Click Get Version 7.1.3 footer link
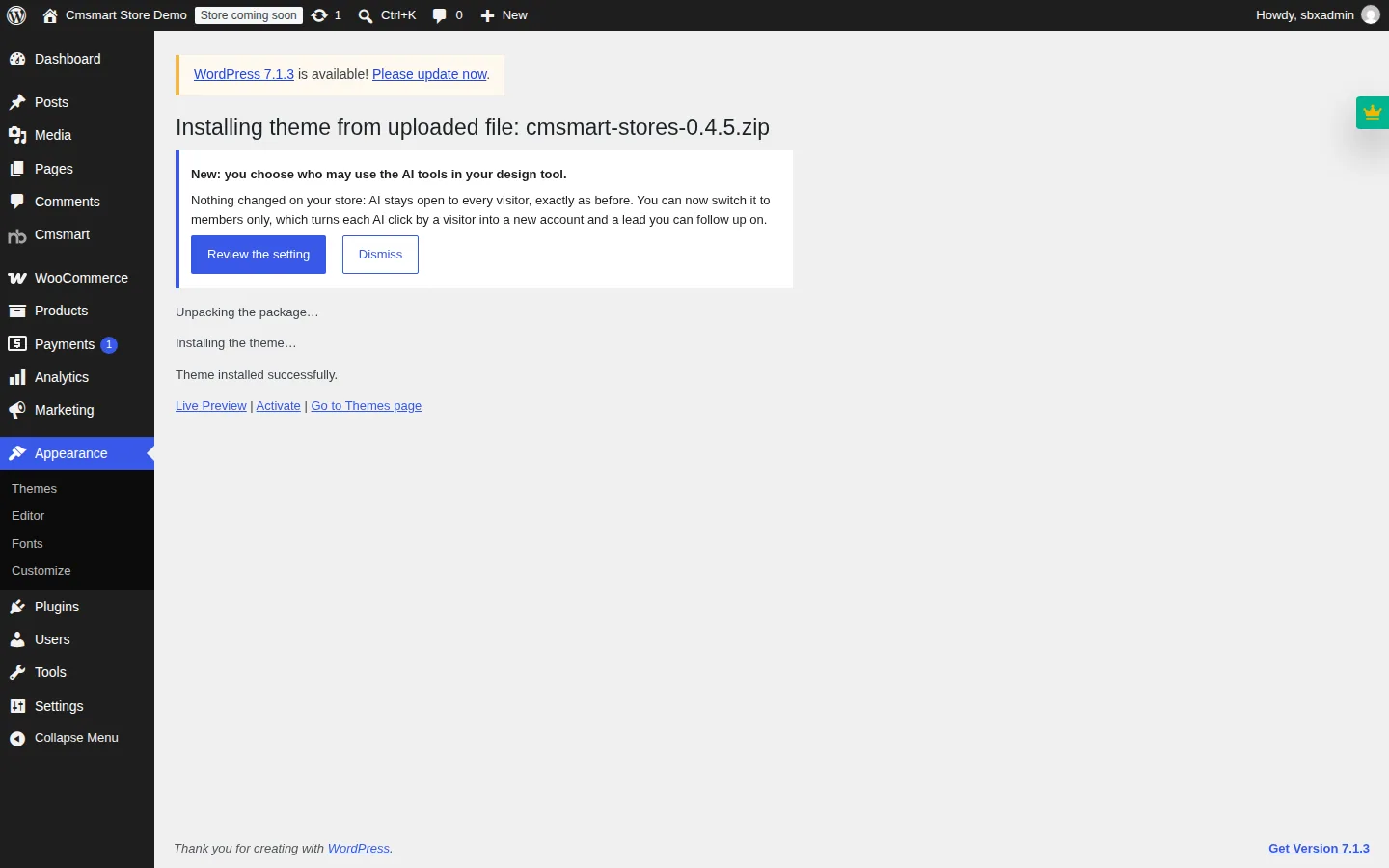This screenshot has width=1389, height=868. coord(1319,849)
